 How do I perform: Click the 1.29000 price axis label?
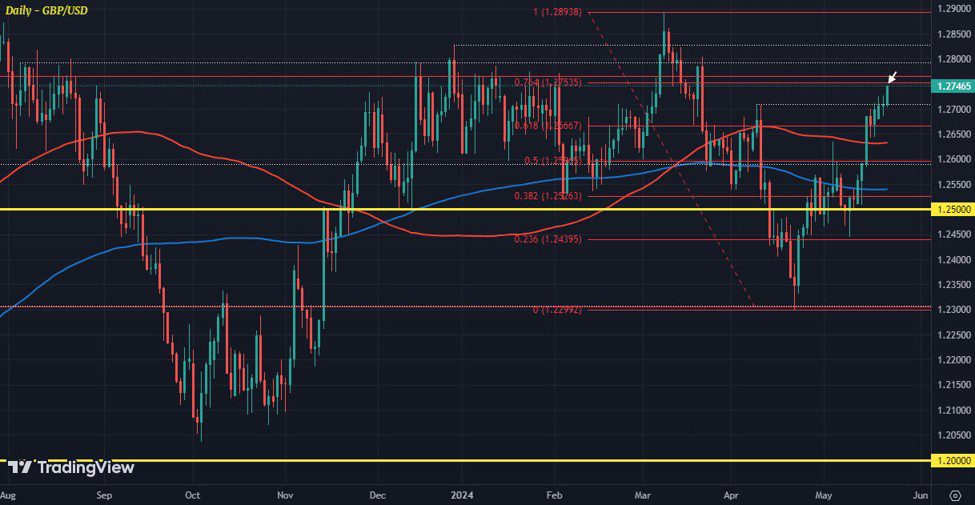point(953,9)
